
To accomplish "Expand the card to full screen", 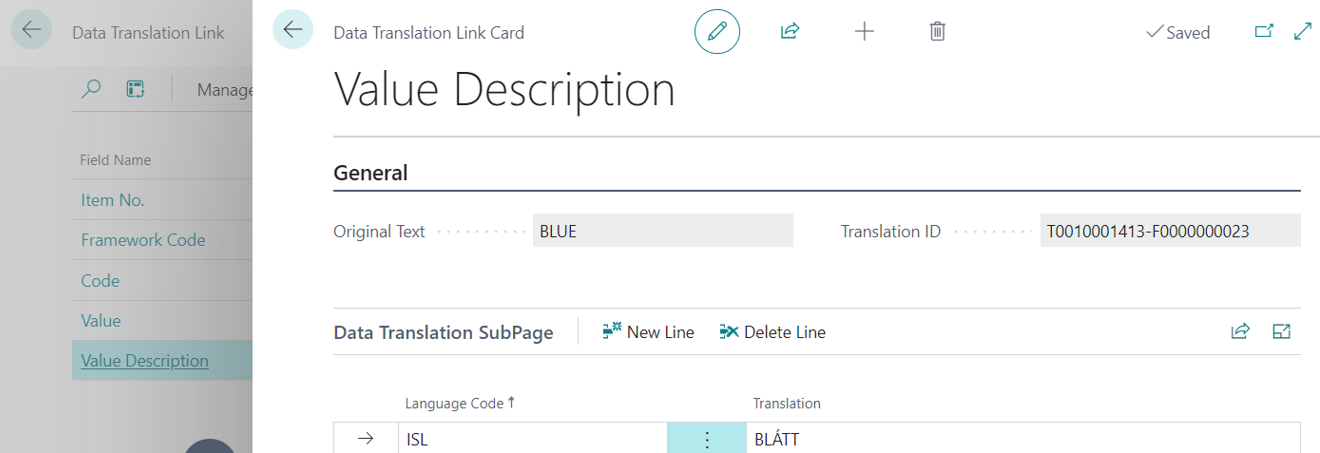I will coord(1302,32).
